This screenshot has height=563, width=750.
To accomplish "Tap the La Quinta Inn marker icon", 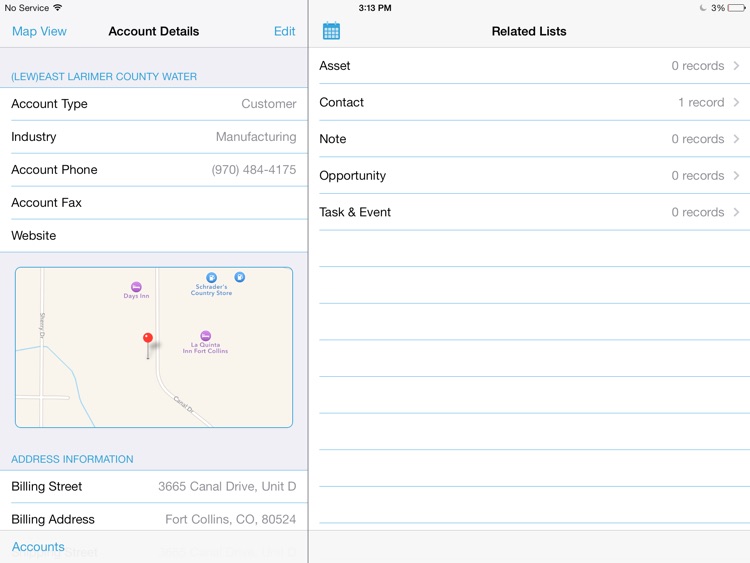I will coord(205,335).
